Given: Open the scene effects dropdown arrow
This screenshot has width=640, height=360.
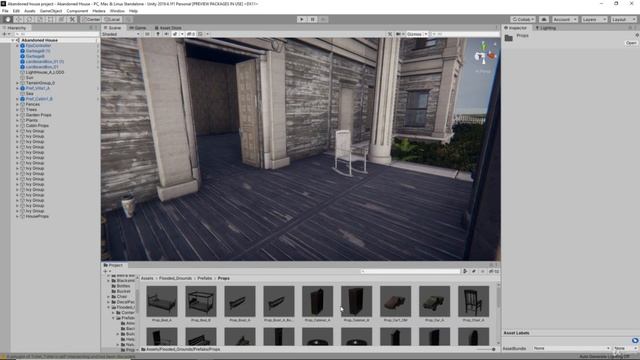Looking at the screenshot, I should 182,34.
